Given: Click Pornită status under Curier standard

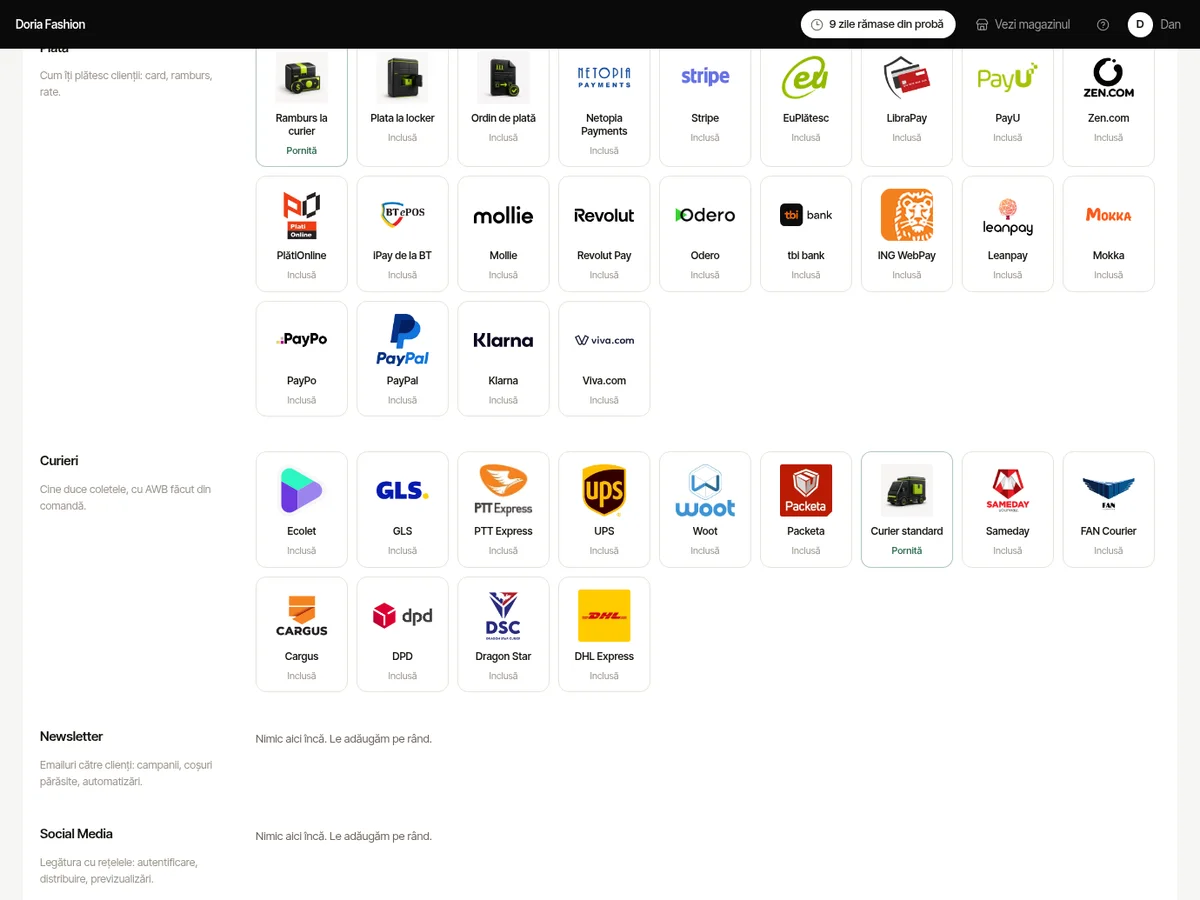Looking at the screenshot, I should point(907,551).
